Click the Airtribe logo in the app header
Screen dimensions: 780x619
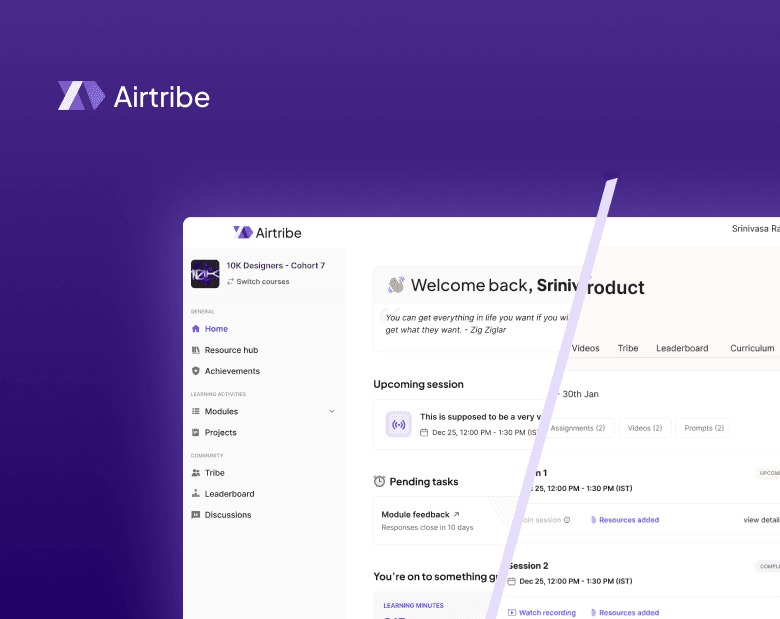pos(268,232)
